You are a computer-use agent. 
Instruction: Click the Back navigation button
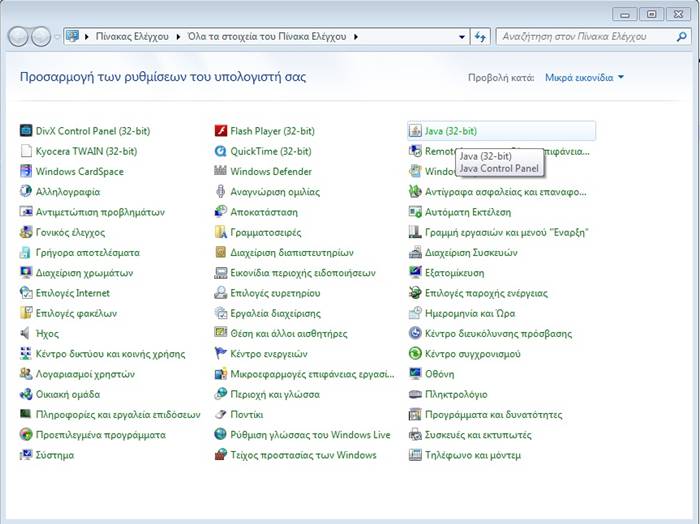(18, 37)
